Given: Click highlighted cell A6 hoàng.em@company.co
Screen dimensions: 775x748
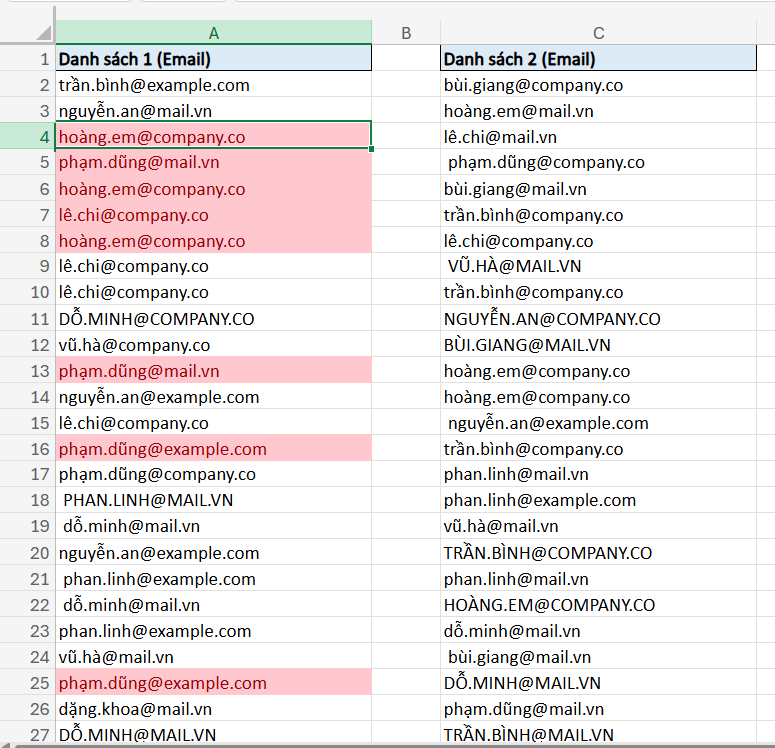Looking at the screenshot, I should click(214, 189).
